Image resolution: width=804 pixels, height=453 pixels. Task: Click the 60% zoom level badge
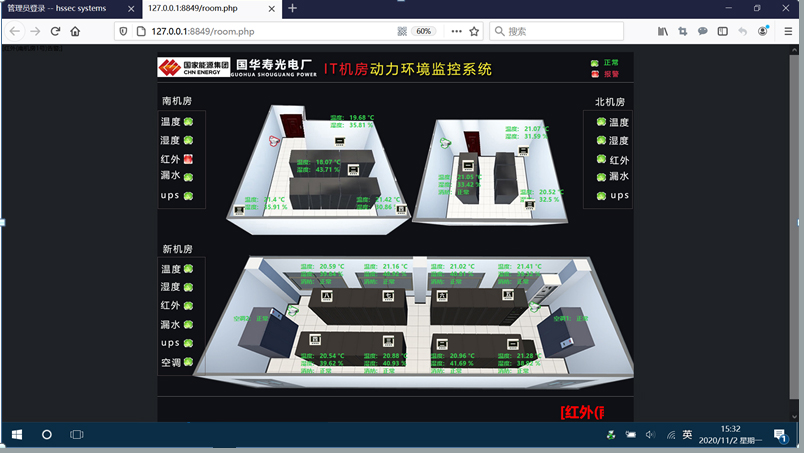pos(424,31)
